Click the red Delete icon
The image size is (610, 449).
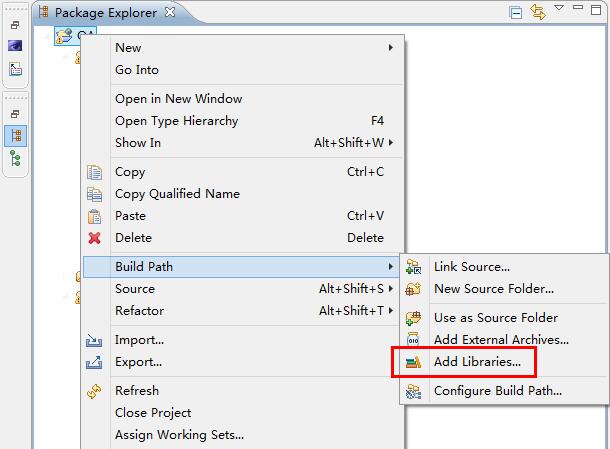(95, 238)
